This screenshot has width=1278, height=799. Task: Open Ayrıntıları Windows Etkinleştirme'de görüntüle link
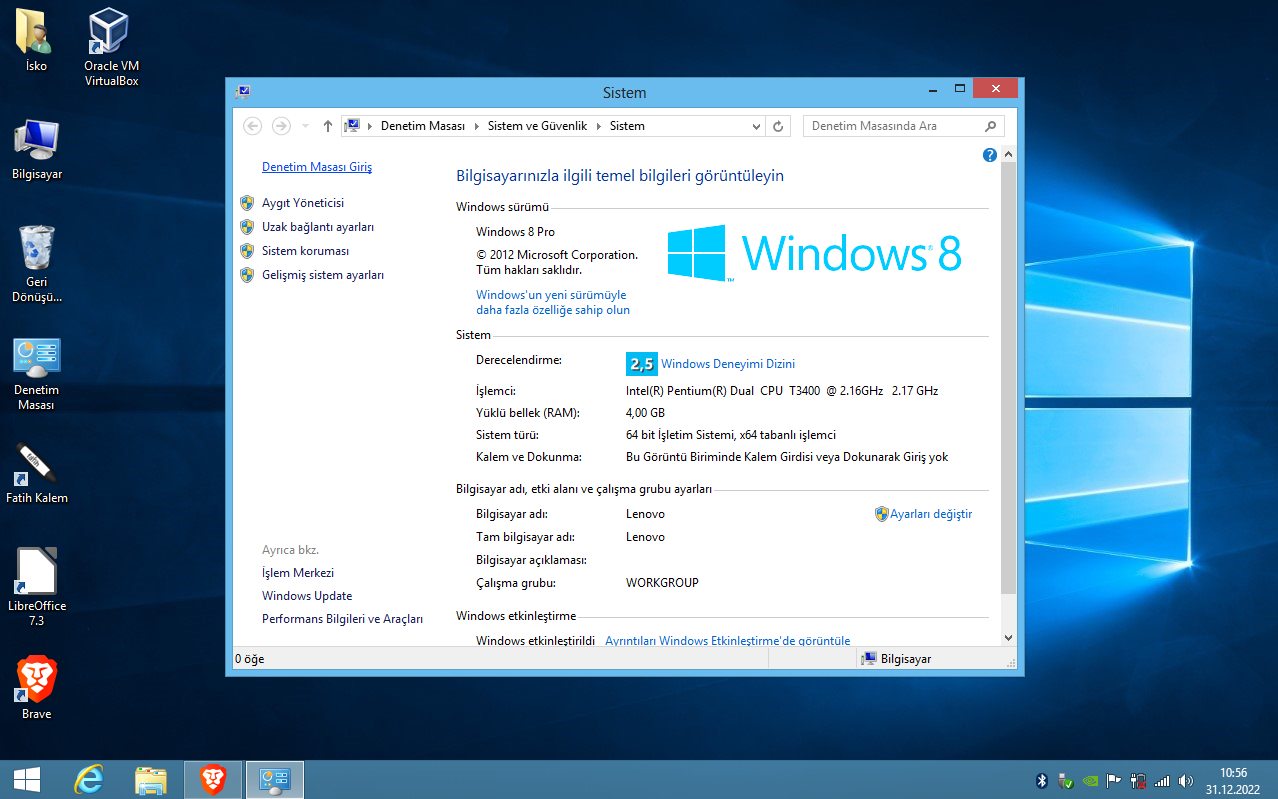tap(728, 641)
